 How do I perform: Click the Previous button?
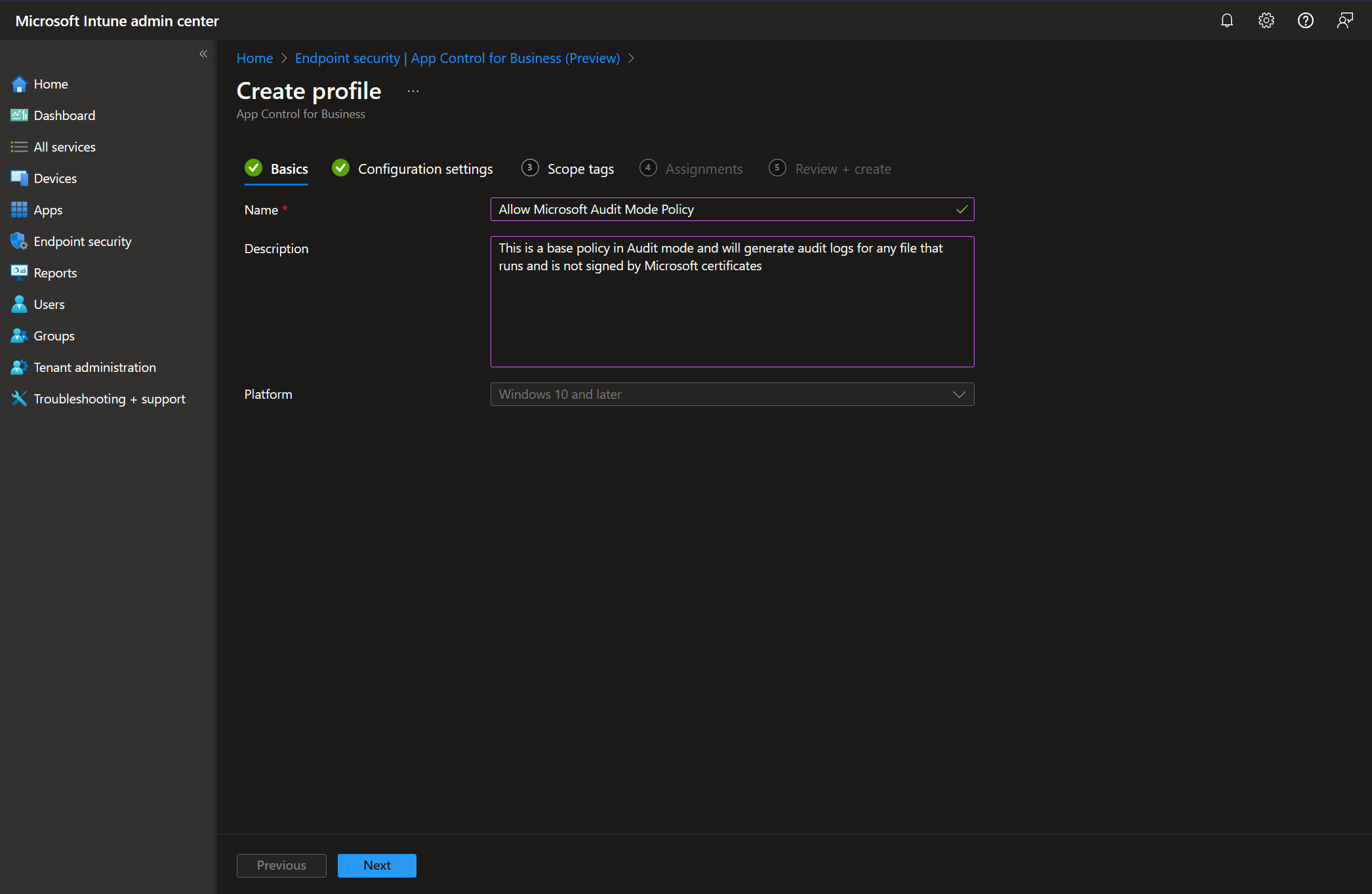(281, 865)
